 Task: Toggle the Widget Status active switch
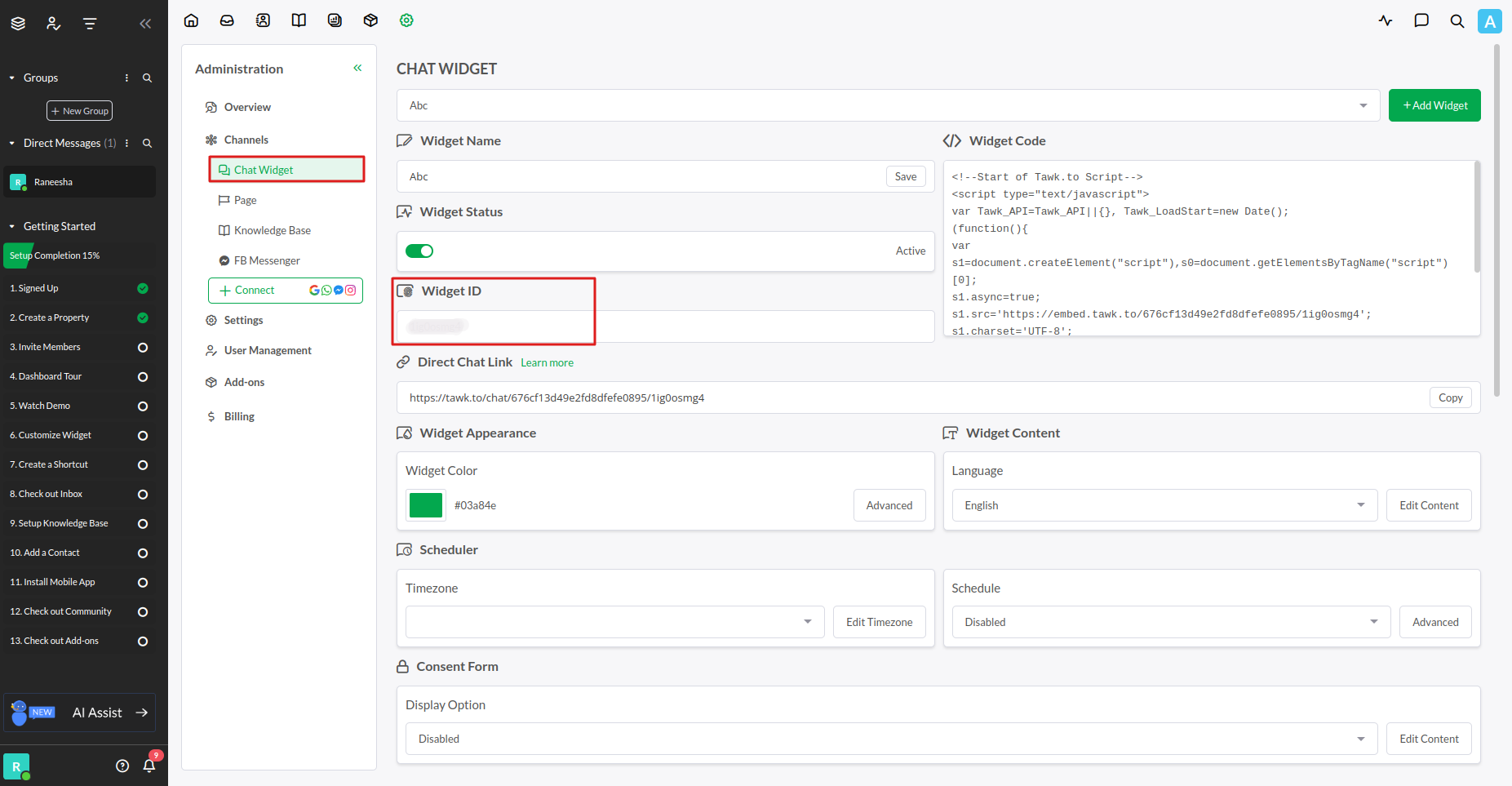419,251
